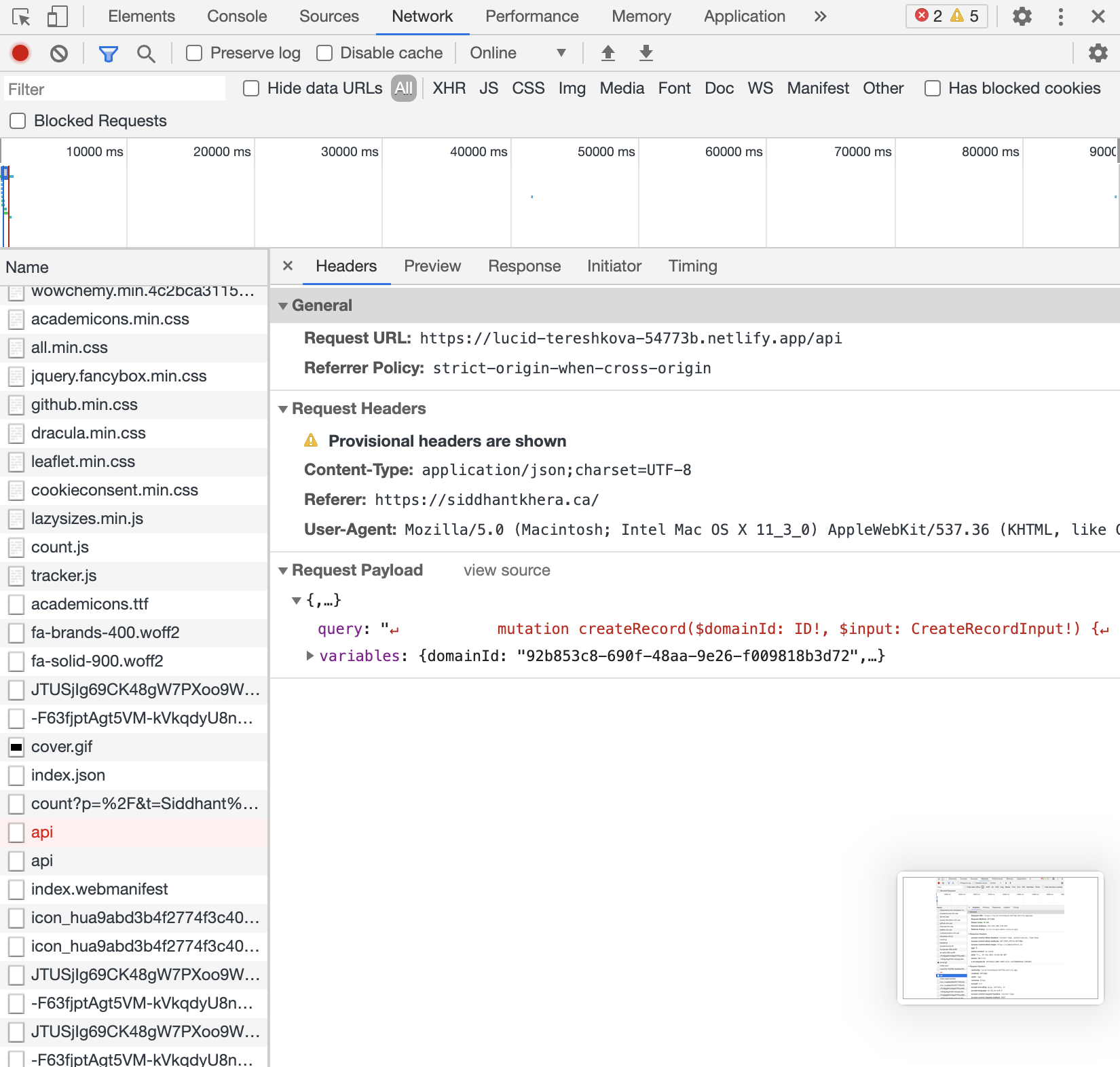
Task: Expand the variables object in payload
Action: point(310,656)
